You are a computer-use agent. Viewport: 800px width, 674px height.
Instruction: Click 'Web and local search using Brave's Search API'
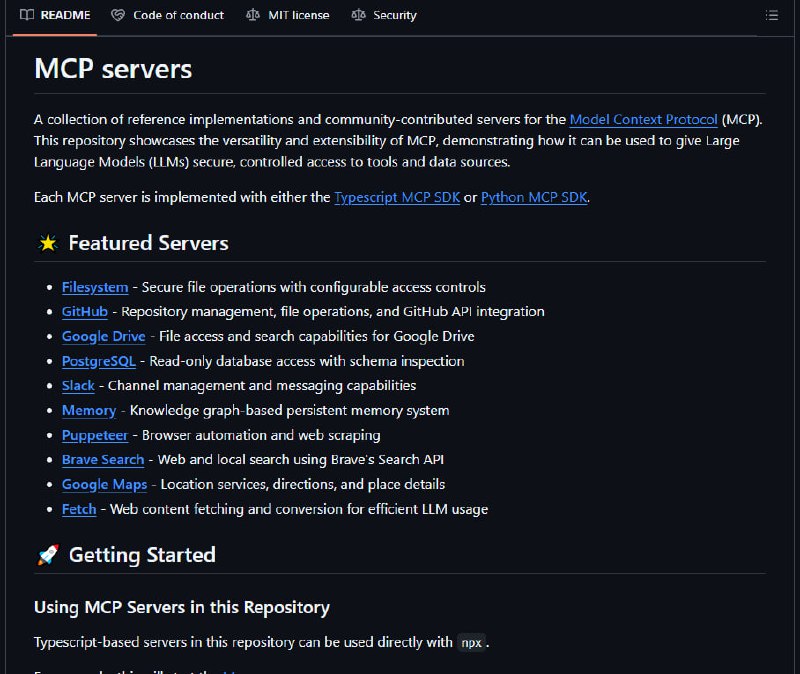[x=301, y=460]
